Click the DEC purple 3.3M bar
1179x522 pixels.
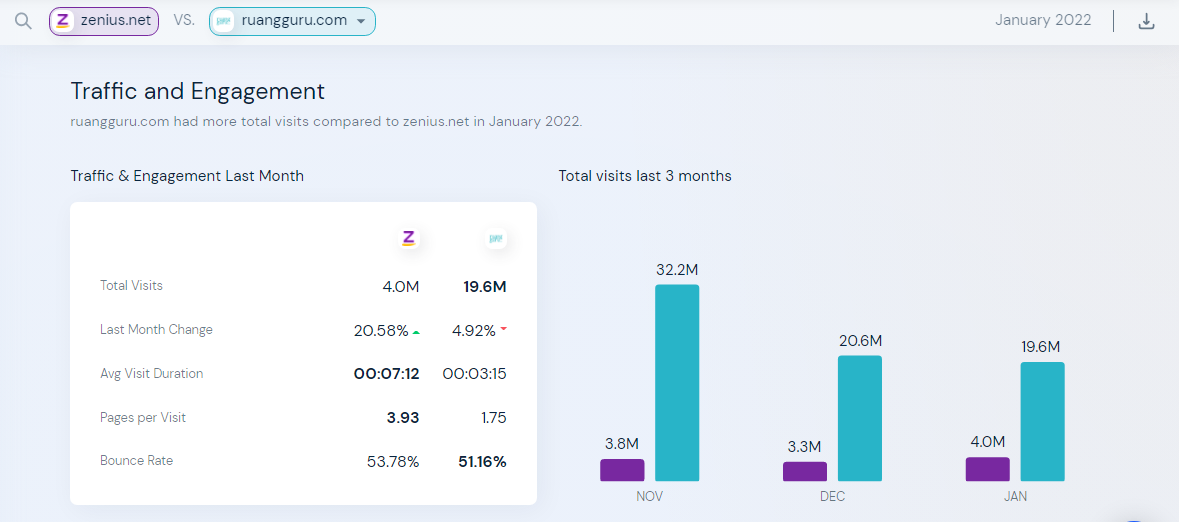(x=805, y=472)
